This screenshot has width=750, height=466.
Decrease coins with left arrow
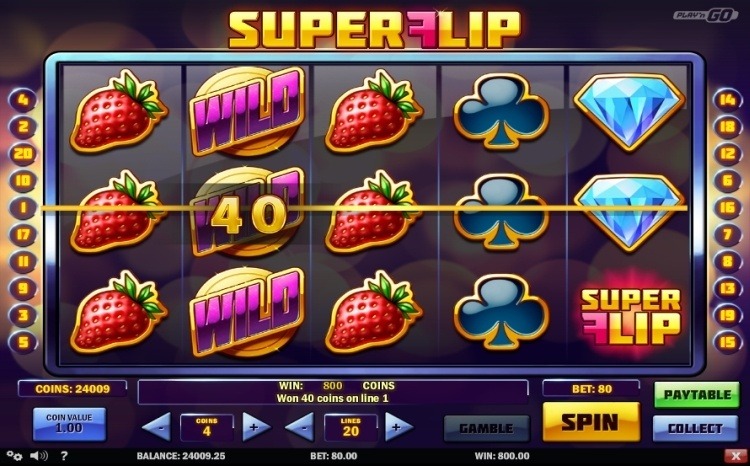click(157, 427)
